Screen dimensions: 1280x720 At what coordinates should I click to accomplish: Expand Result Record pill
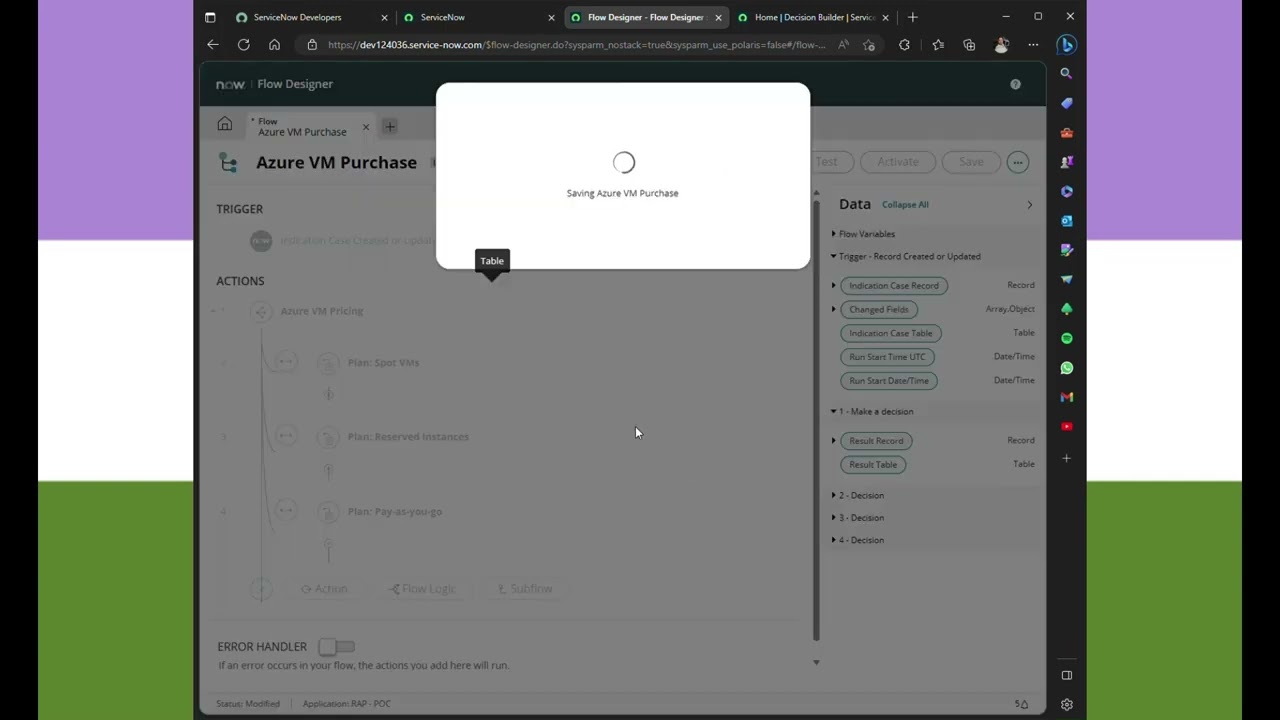(834, 441)
